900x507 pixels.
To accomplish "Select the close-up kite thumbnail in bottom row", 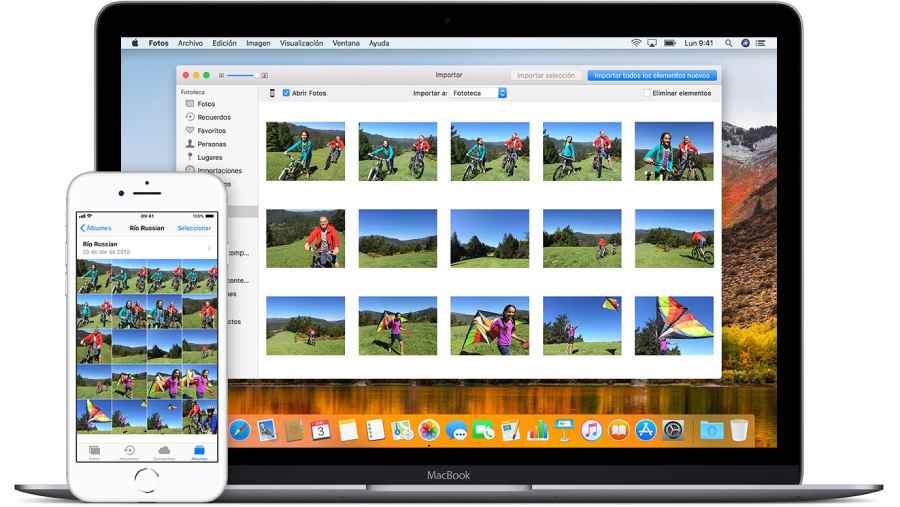I will 674,326.
